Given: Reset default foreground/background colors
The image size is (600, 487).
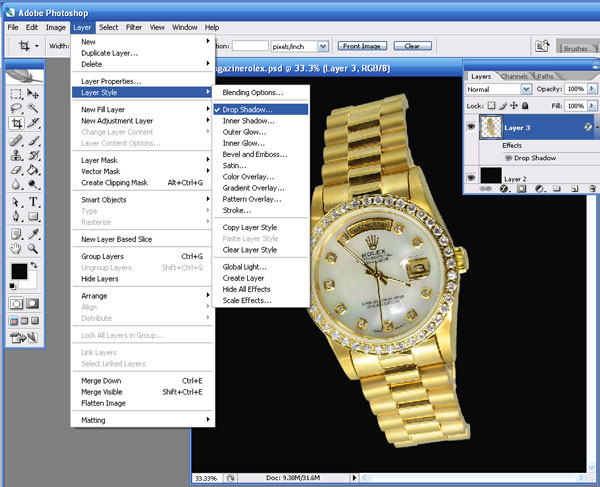Looking at the screenshot, I should [12, 286].
